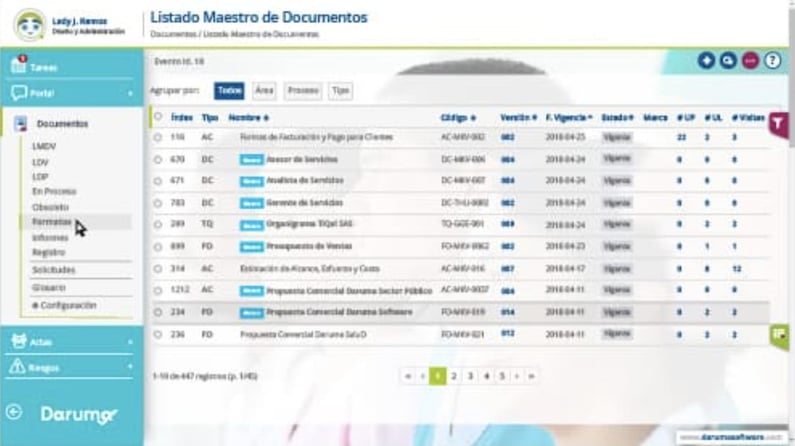Select row with index 783
The height and width of the screenshot is (446, 795).
158,203
